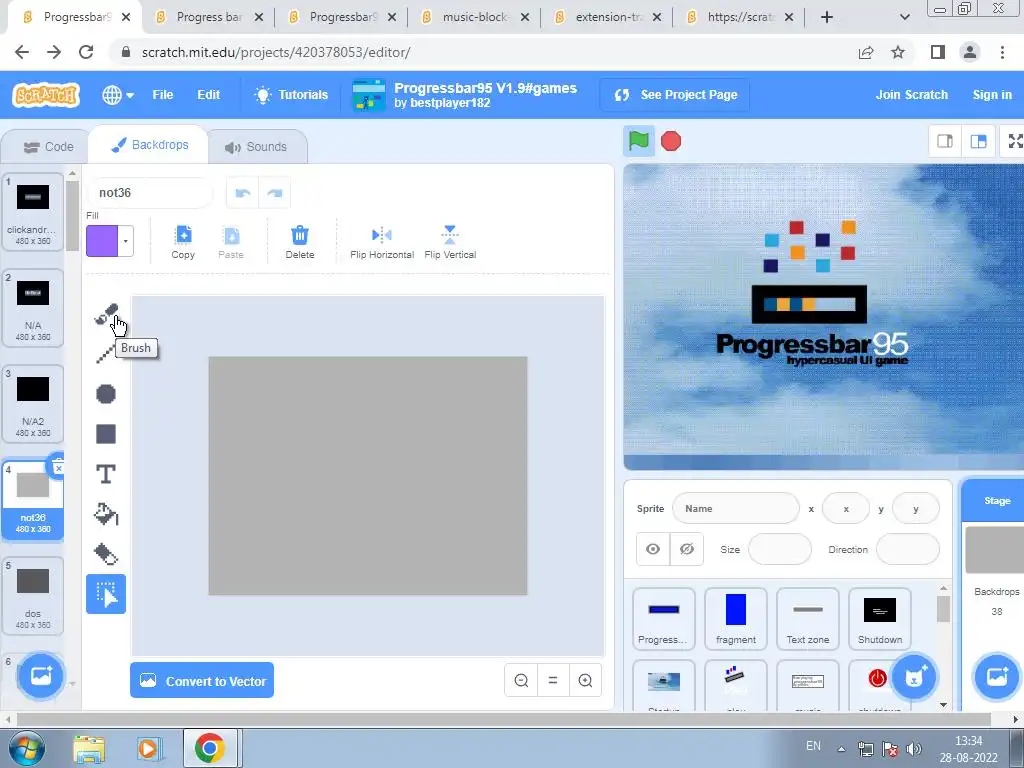Screen dimensions: 1024x768
Task: Delete the not36 backdrop thumbnail
Action: coord(58,468)
